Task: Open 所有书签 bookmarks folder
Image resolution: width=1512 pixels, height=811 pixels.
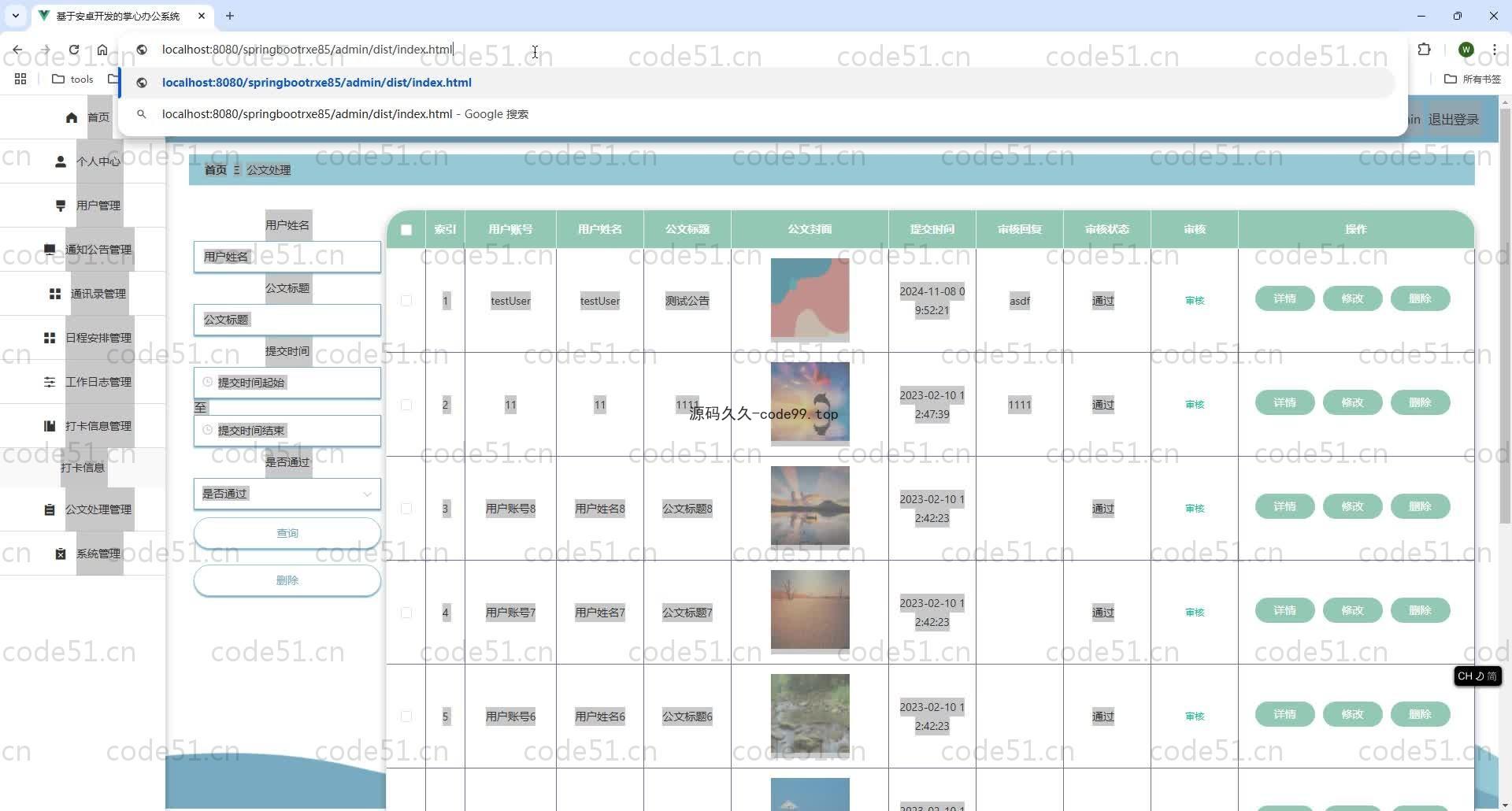Action: pyautogui.click(x=1473, y=79)
